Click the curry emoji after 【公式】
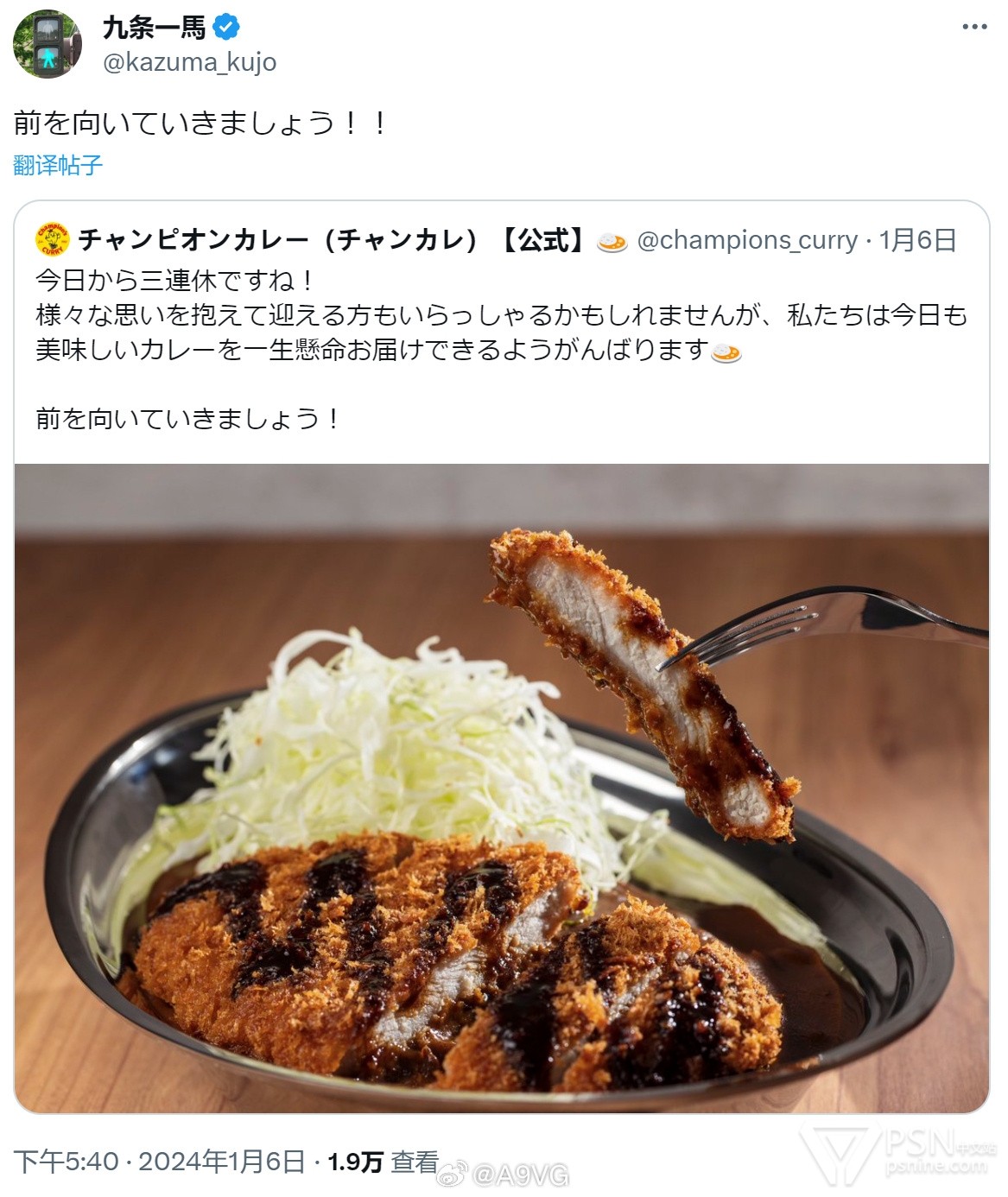The image size is (1008, 1197). tap(612, 241)
